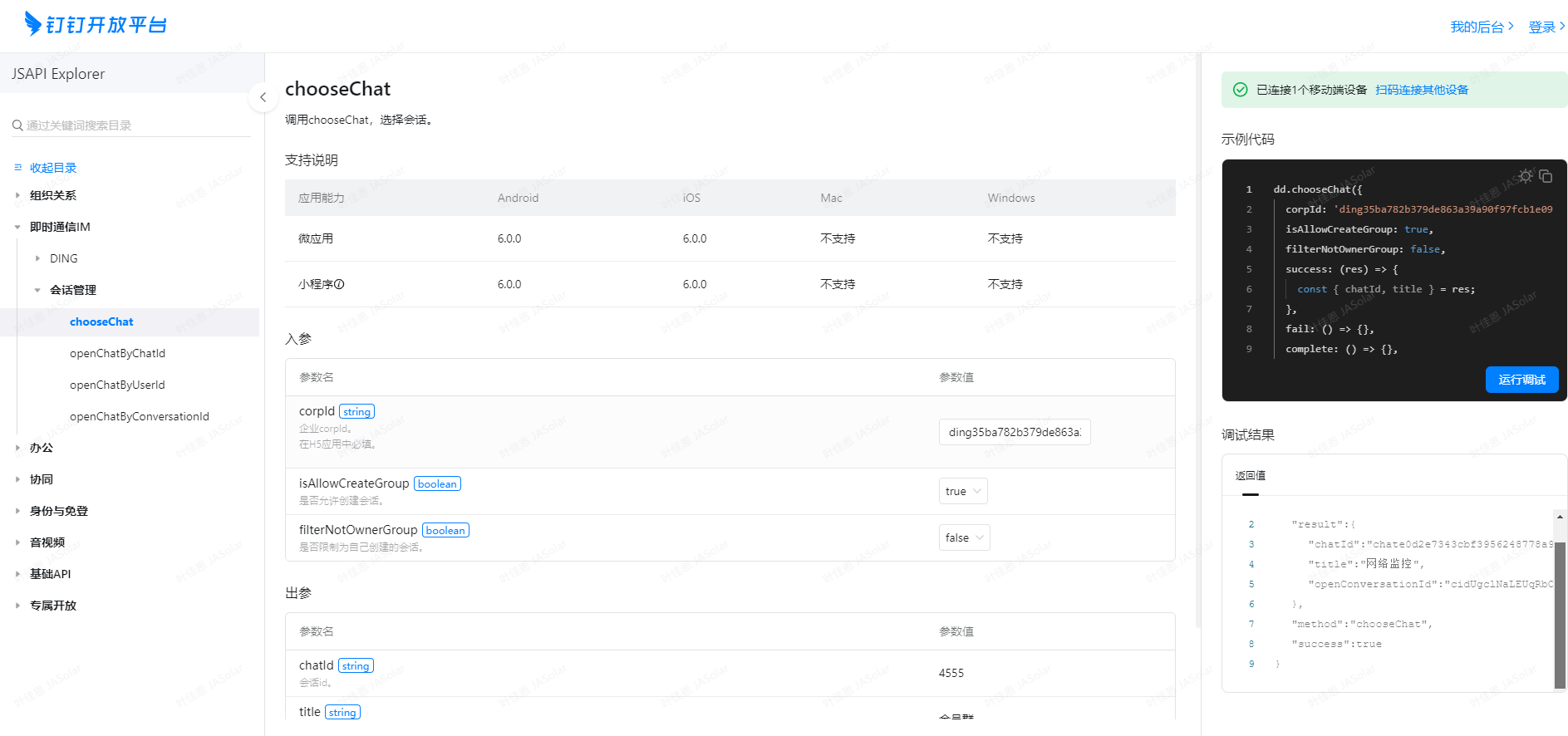Click the green connected status check icon
Viewport: 1568px width, 736px height.
pos(1240,90)
